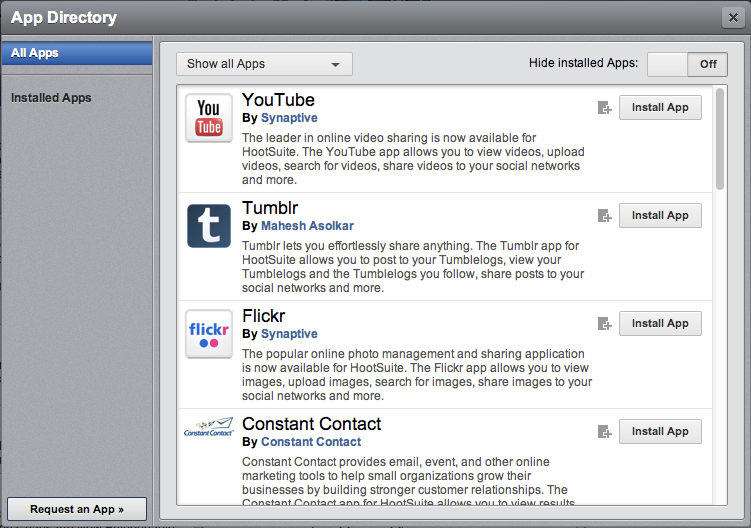The width and height of the screenshot is (751, 528).
Task: Click the YouTube app title
Action: [278, 100]
